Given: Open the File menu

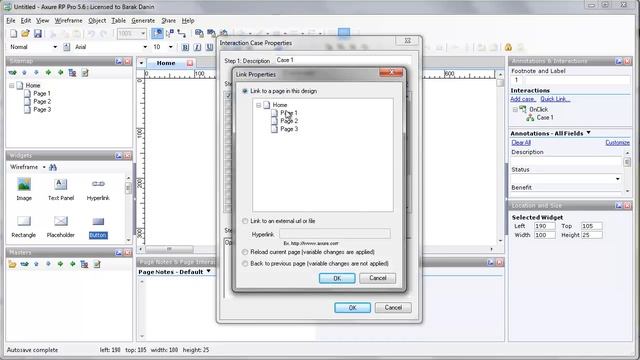Looking at the screenshot, I should 11,20.
